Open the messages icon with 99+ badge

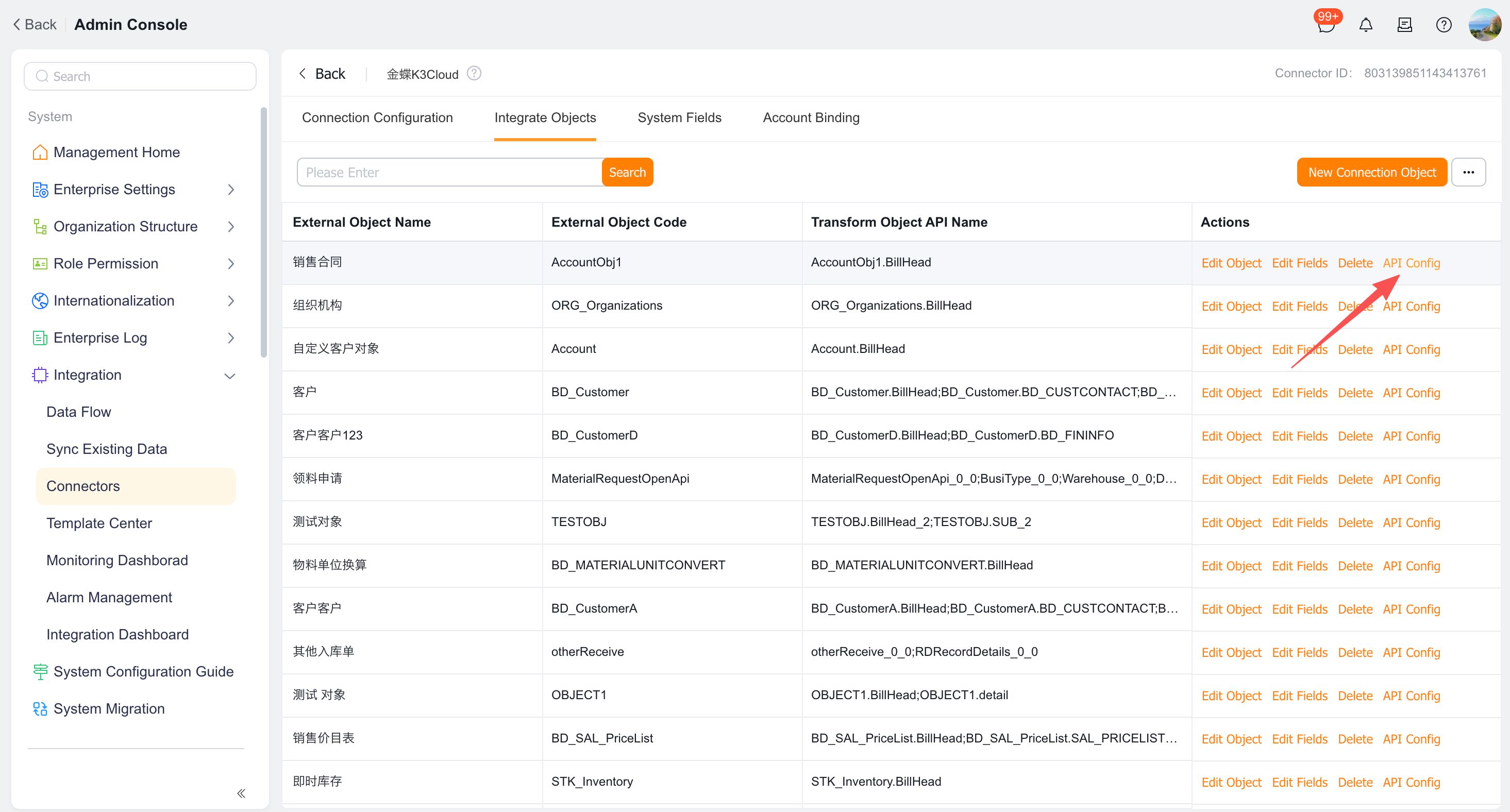(1326, 25)
